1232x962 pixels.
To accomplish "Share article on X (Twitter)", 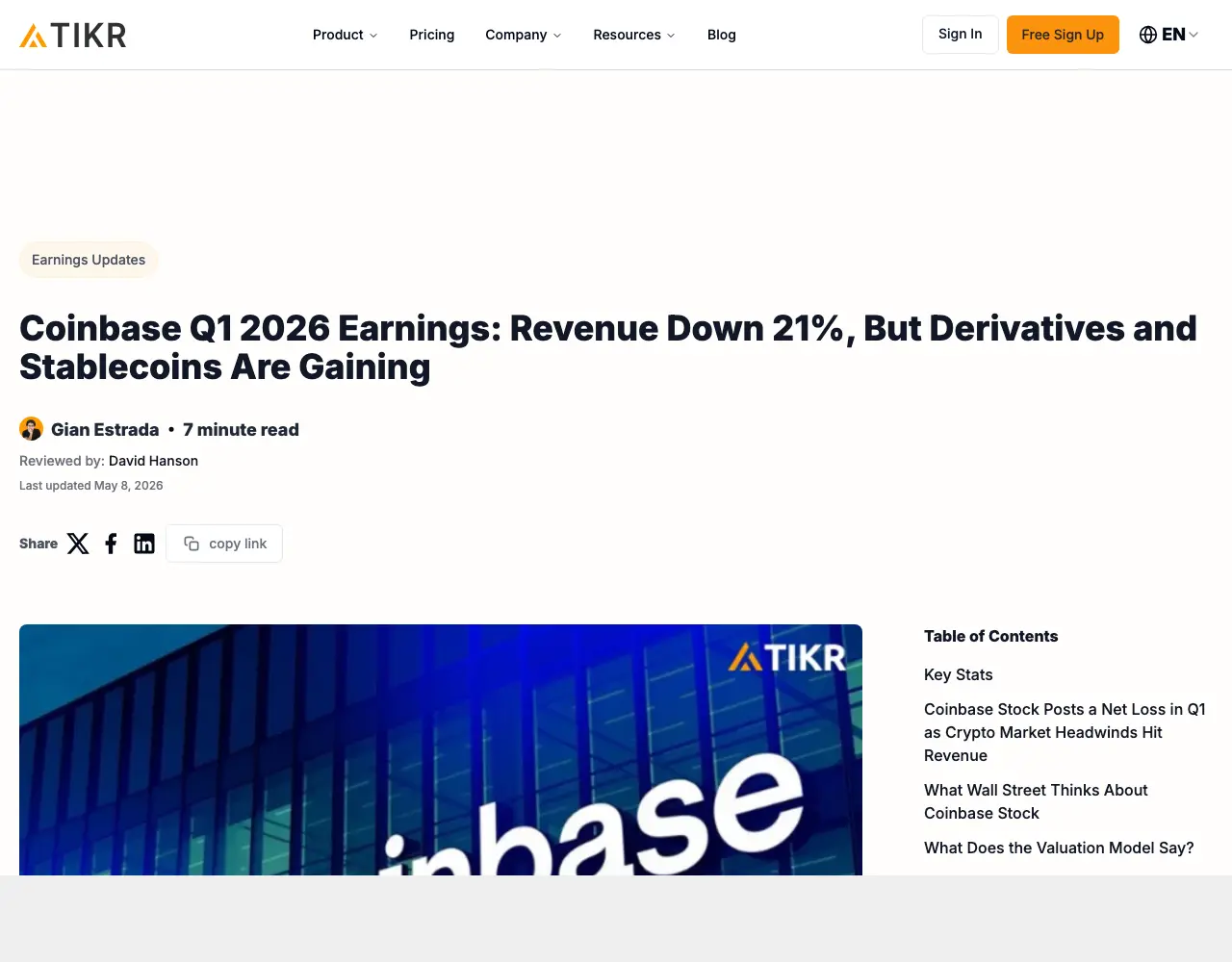I will coord(78,544).
